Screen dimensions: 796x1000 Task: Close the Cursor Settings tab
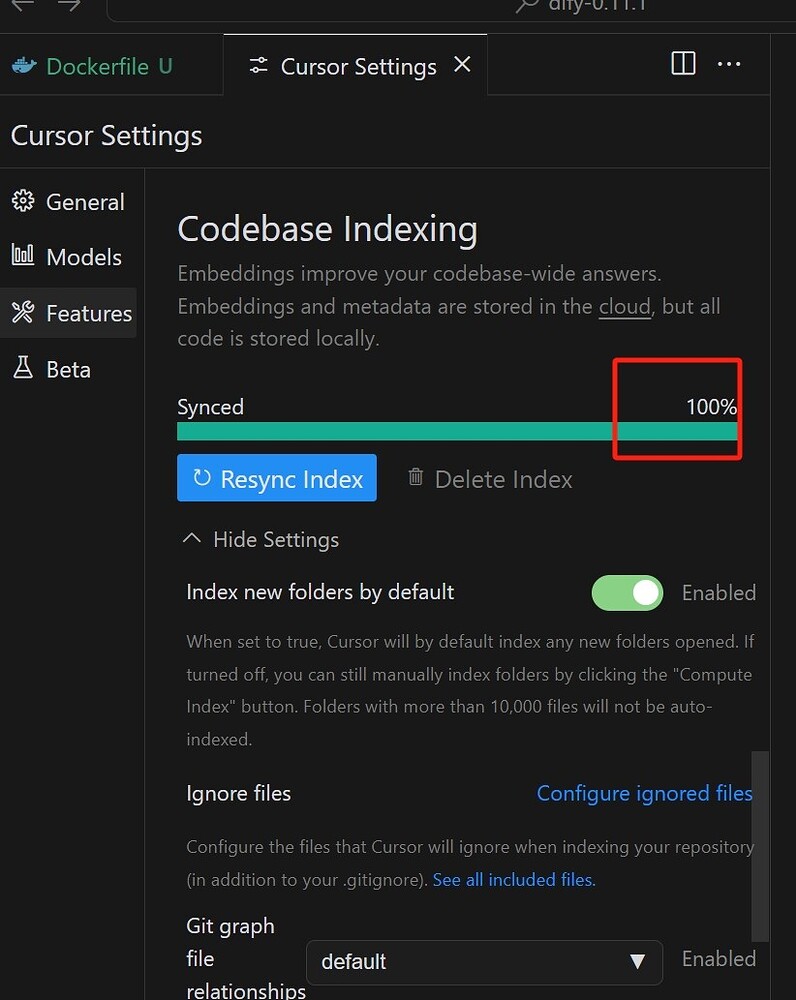pyautogui.click(x=462, y=64)
